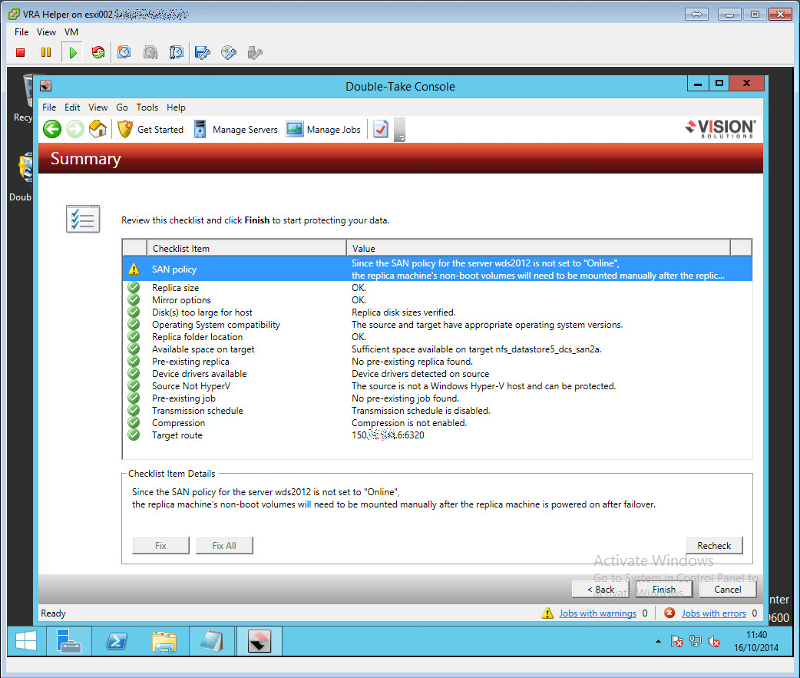Select the Target route checklist row

tap(437, 435)
